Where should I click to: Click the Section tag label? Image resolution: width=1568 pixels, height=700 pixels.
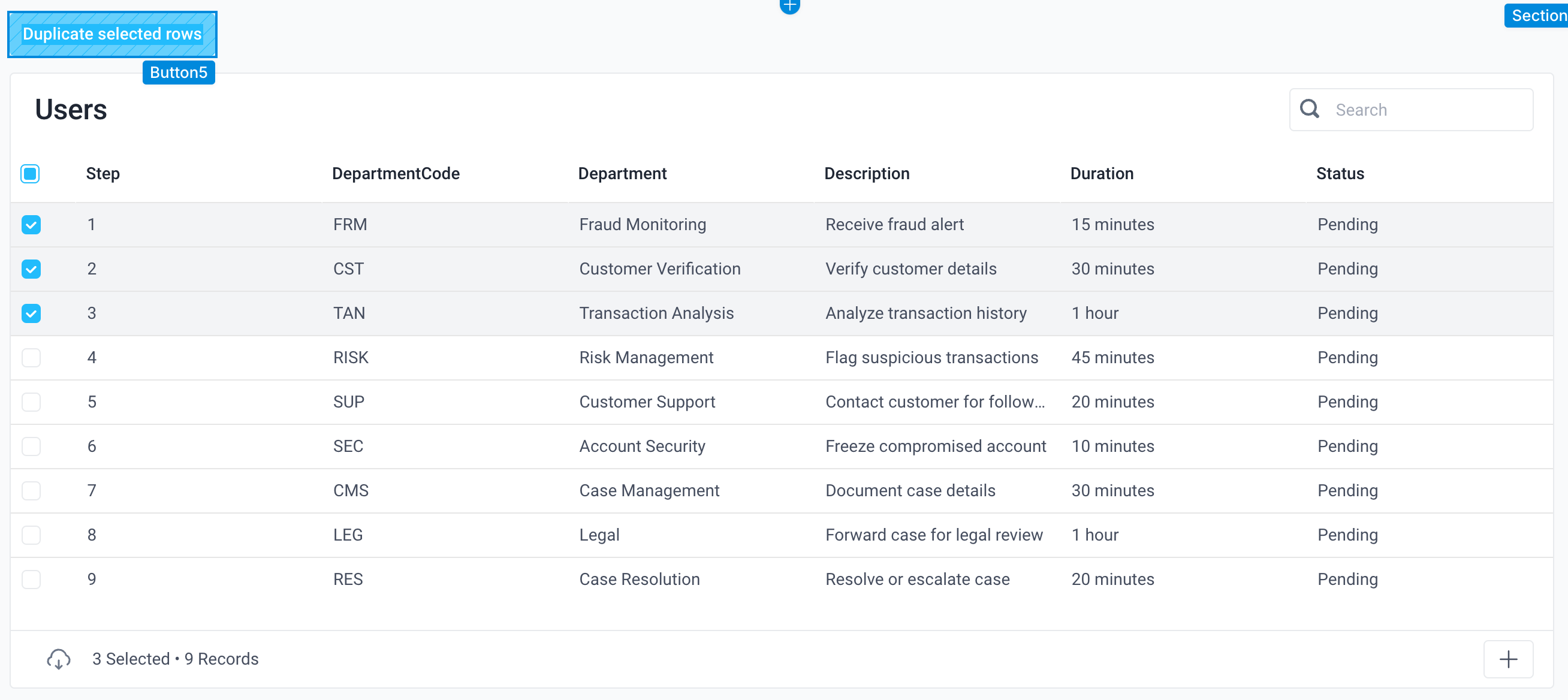tap(1537, 15)
